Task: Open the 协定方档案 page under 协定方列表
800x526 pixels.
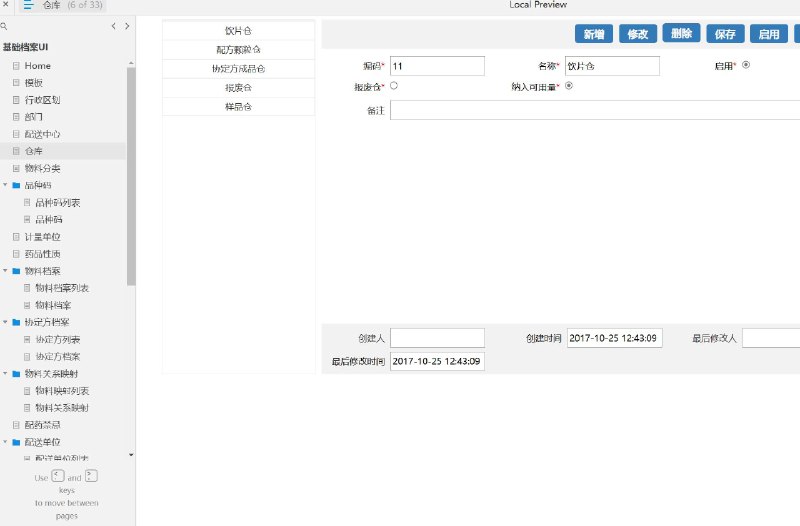Action: point(58,357)
